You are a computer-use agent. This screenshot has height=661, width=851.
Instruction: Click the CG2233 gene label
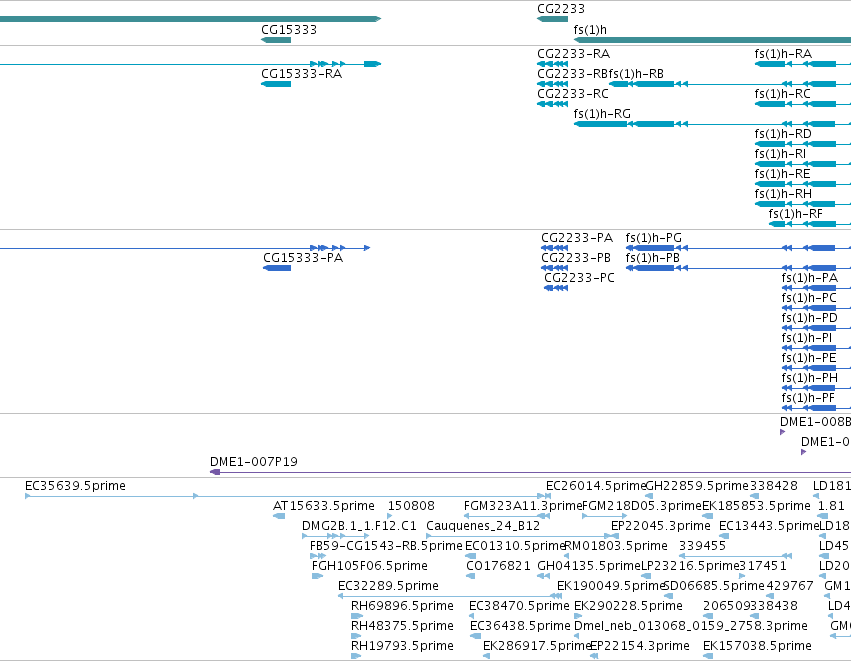pyautogui.click(x=561, y=9)
